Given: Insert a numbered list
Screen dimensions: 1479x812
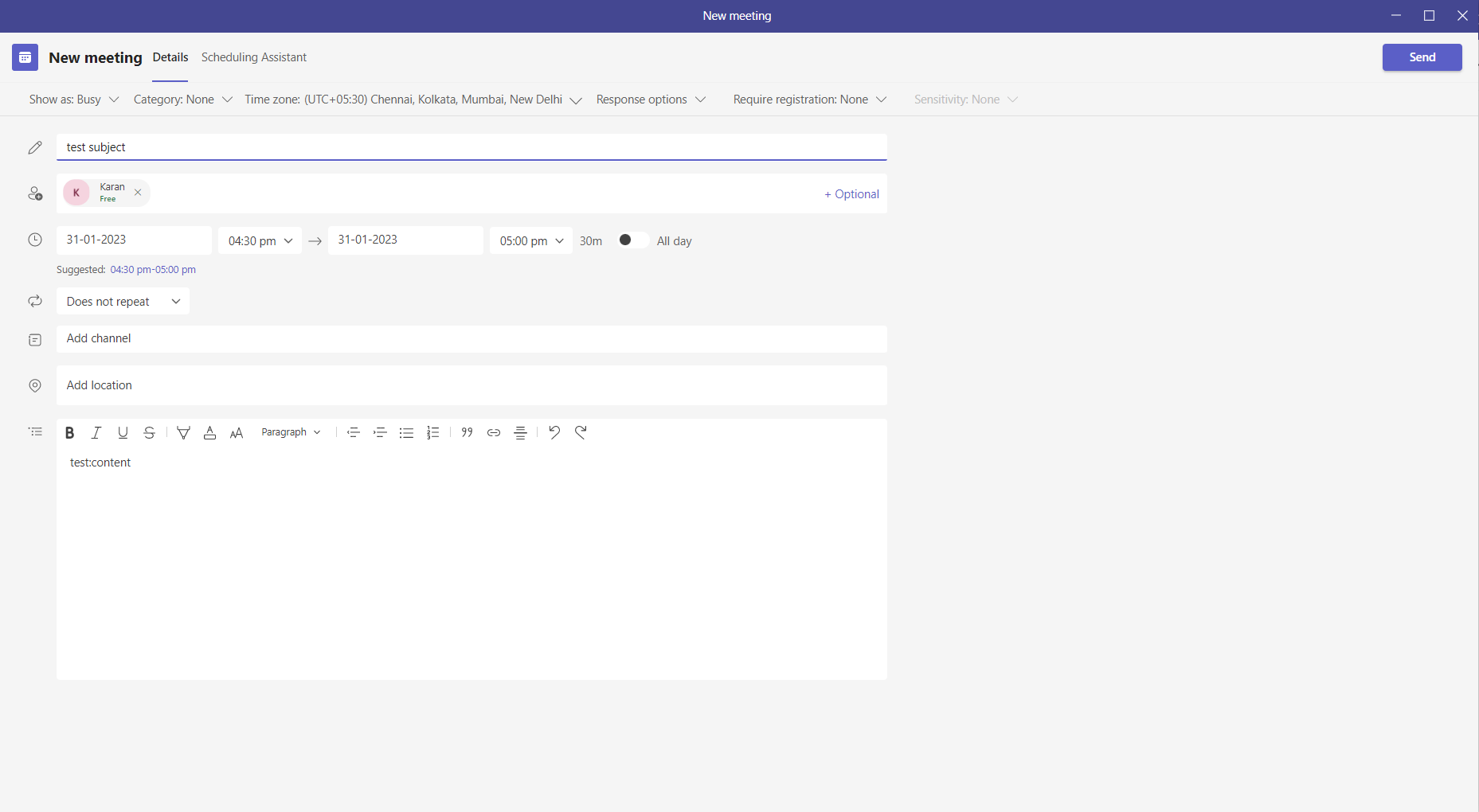Looking at the screenshot, I should click(x=432, y=433).
